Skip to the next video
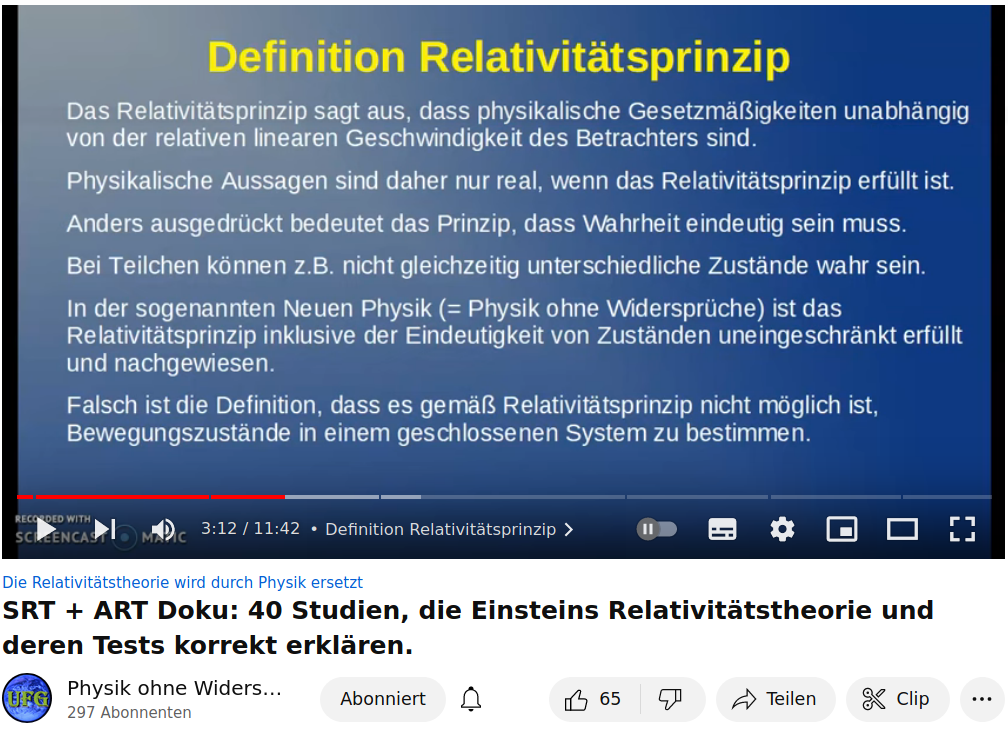Viewport: 1008px width, 741px height. [x=105, y=529]
